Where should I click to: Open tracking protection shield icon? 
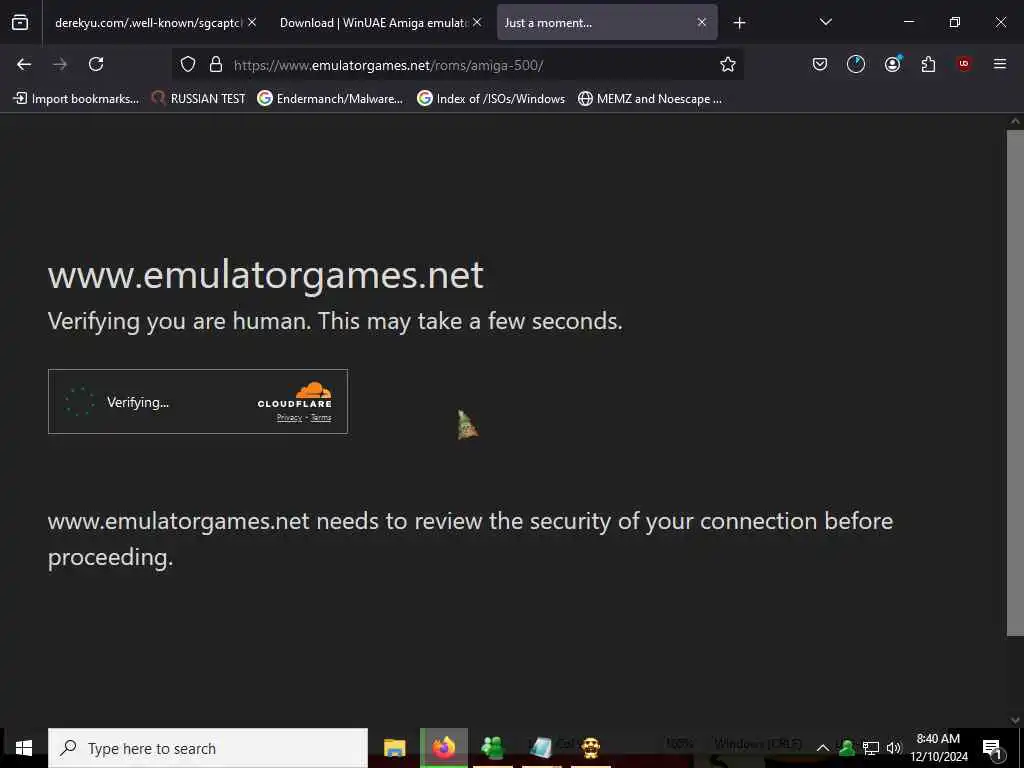188,64
